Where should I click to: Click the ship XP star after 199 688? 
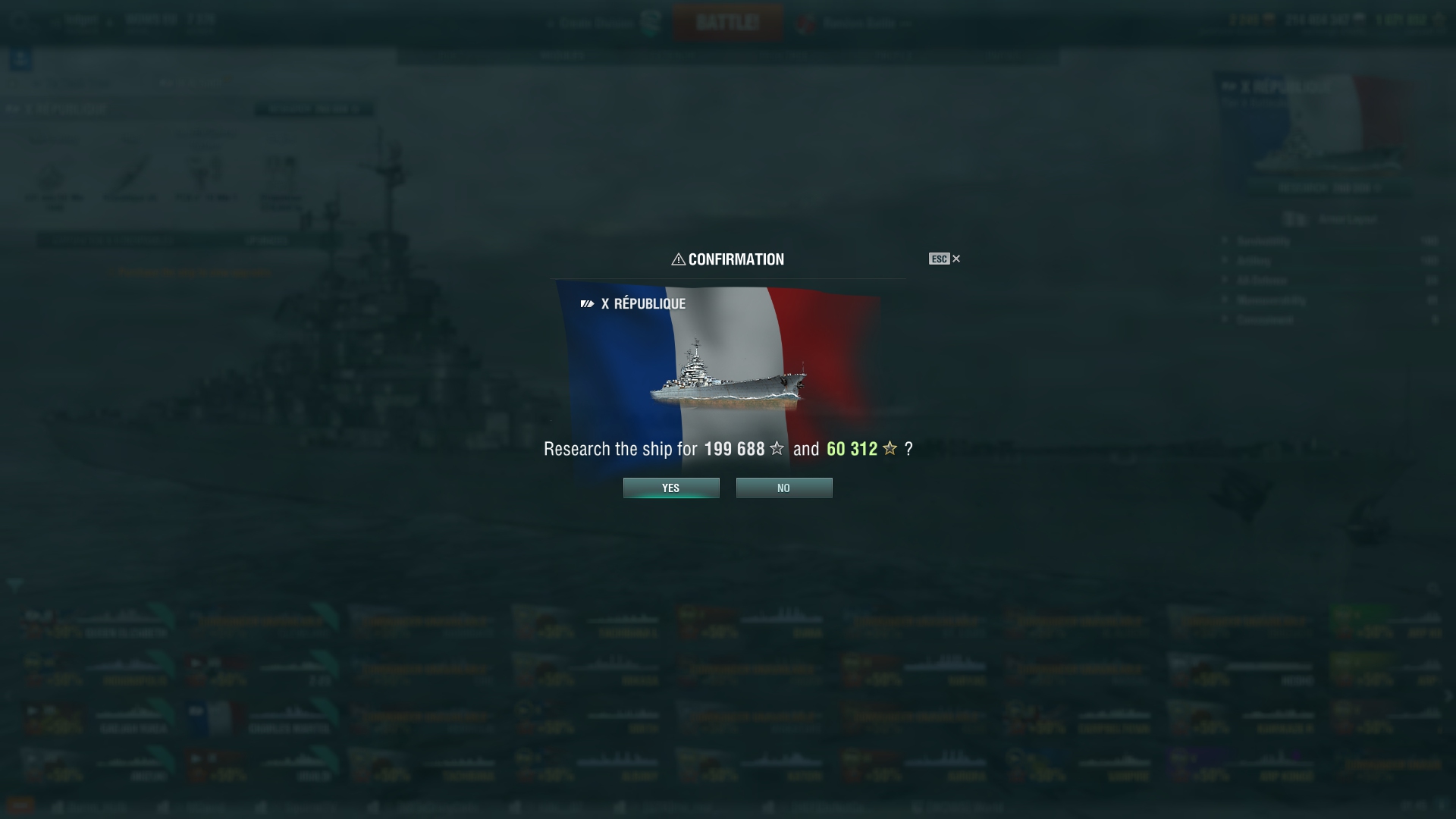tap(777, 448)
